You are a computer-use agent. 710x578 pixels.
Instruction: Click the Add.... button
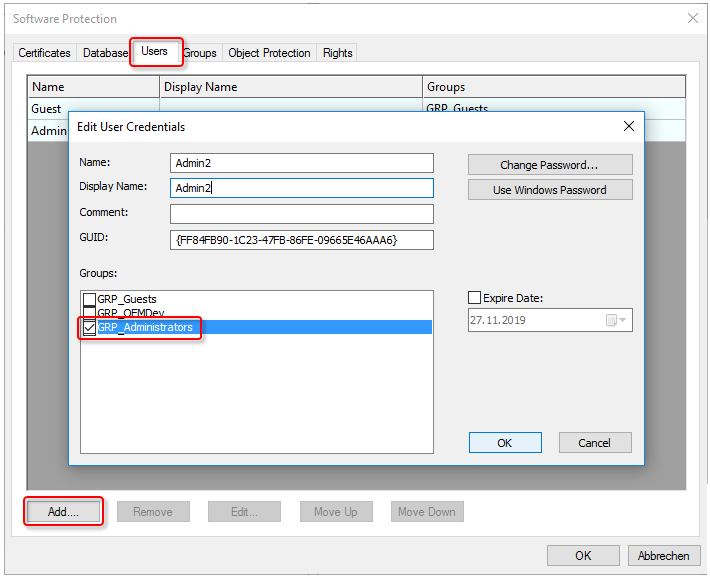pyautogui.click(x=63, y=511)
